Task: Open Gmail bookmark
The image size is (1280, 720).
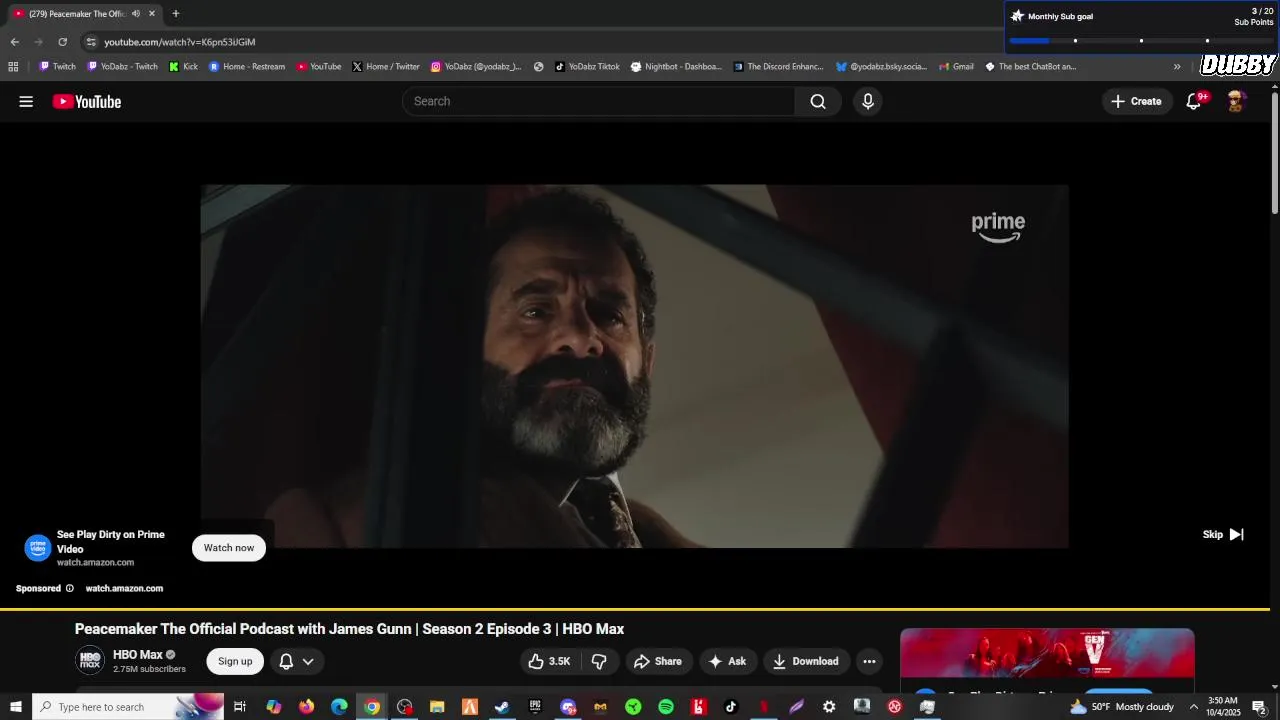Action: (x=957, y=67)
